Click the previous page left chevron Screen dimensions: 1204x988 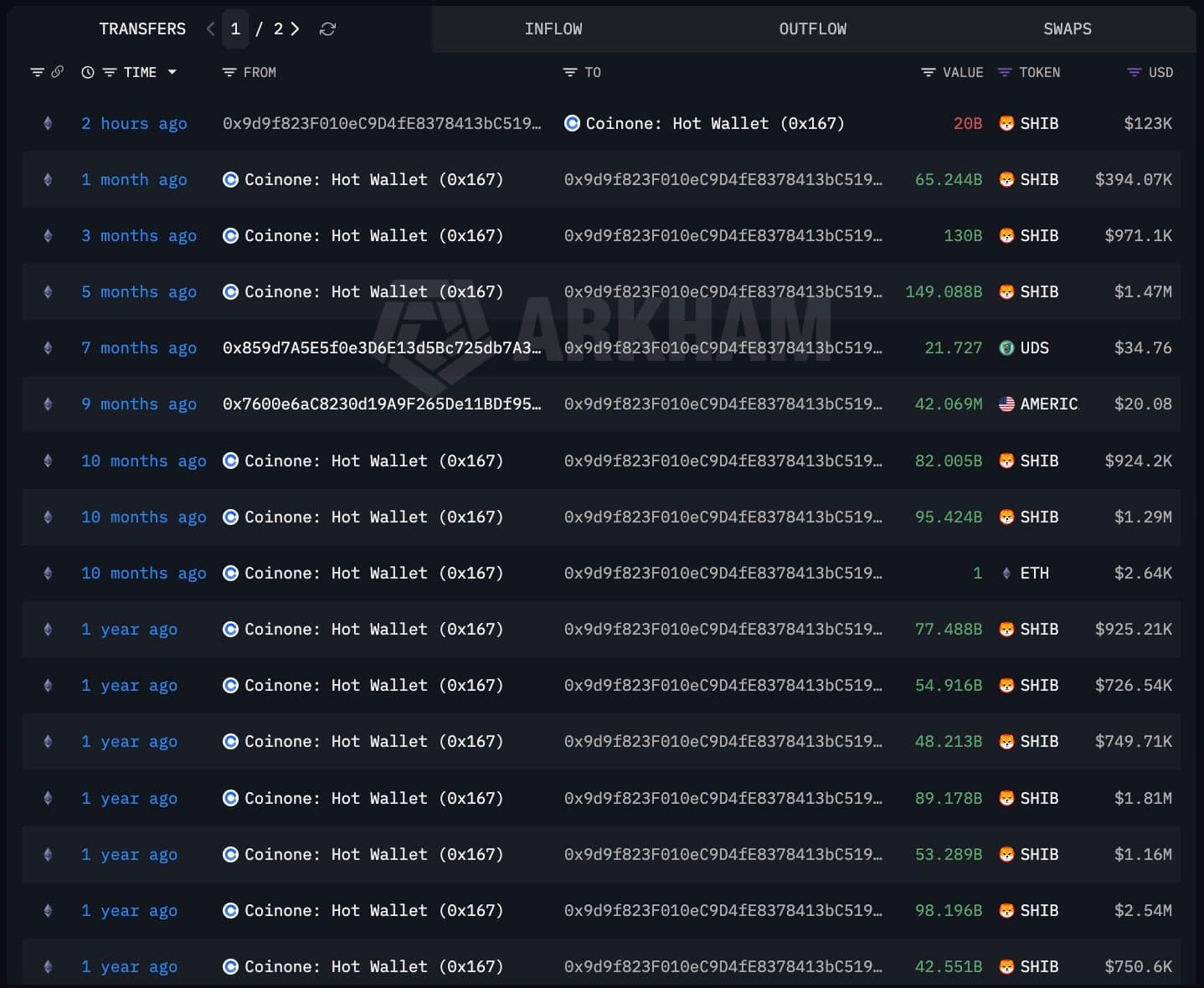tap(211, 29)
